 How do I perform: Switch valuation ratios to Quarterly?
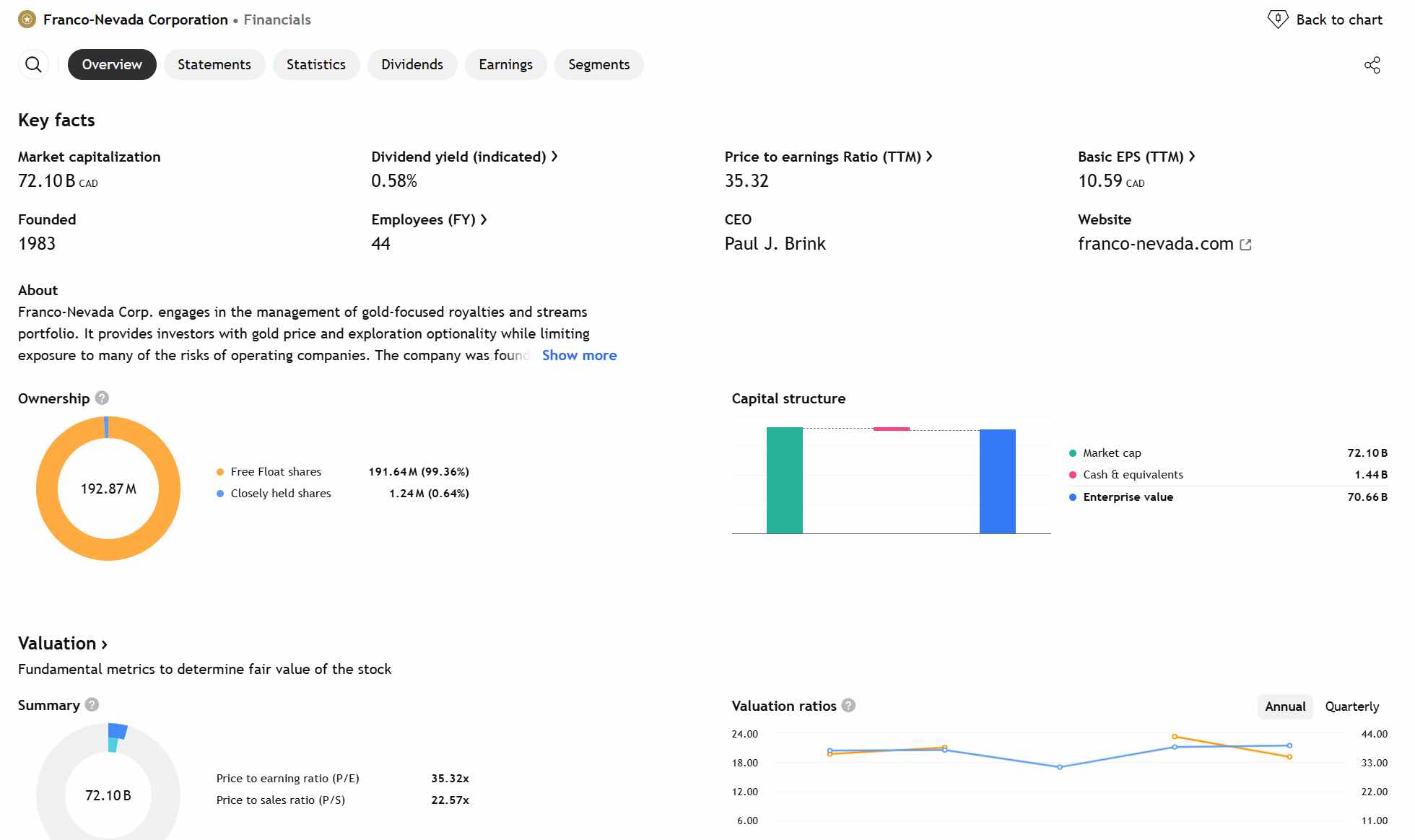(x=1352, y=706)
